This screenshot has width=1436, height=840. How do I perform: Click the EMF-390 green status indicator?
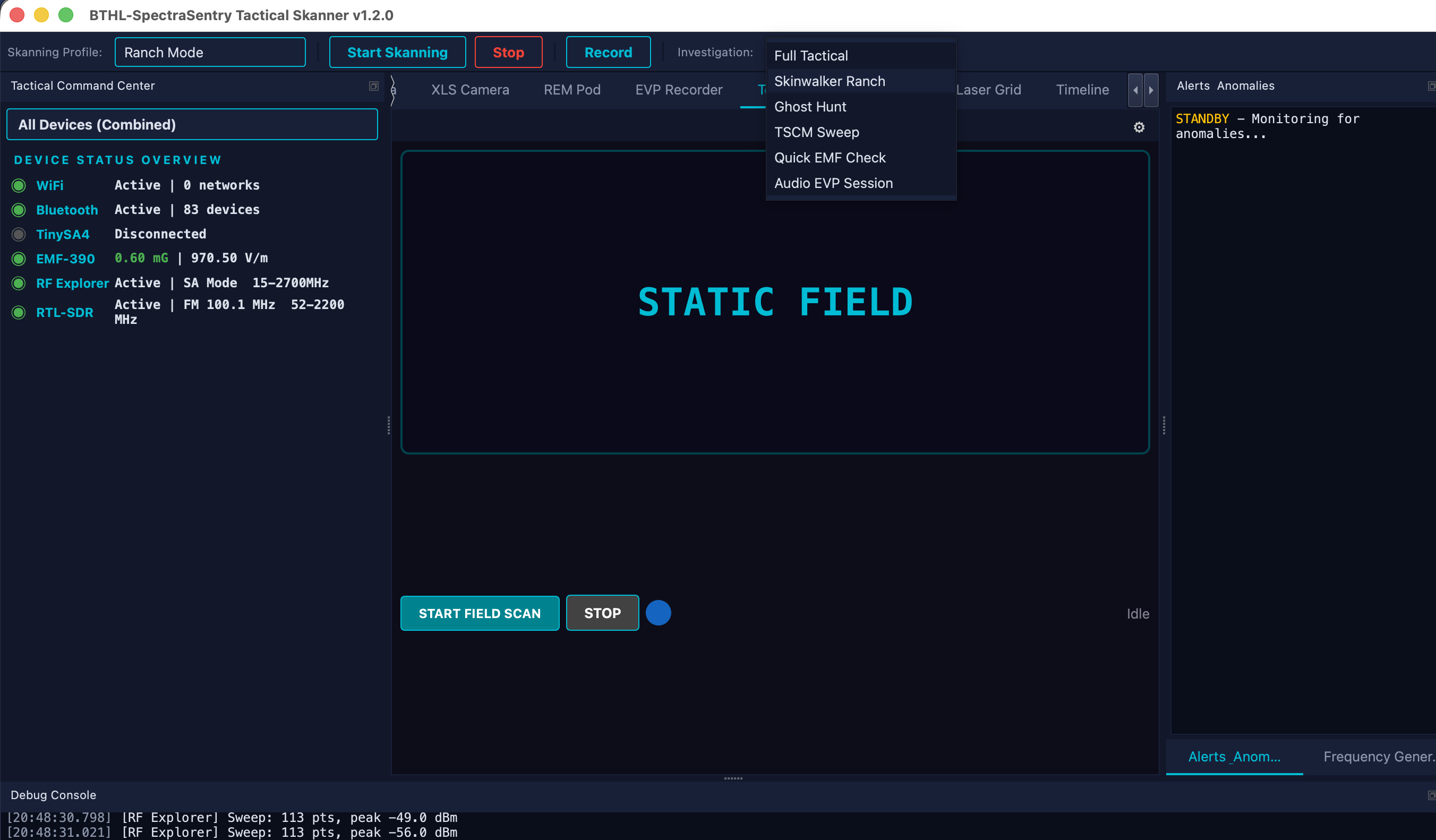(x=19, y=259)
